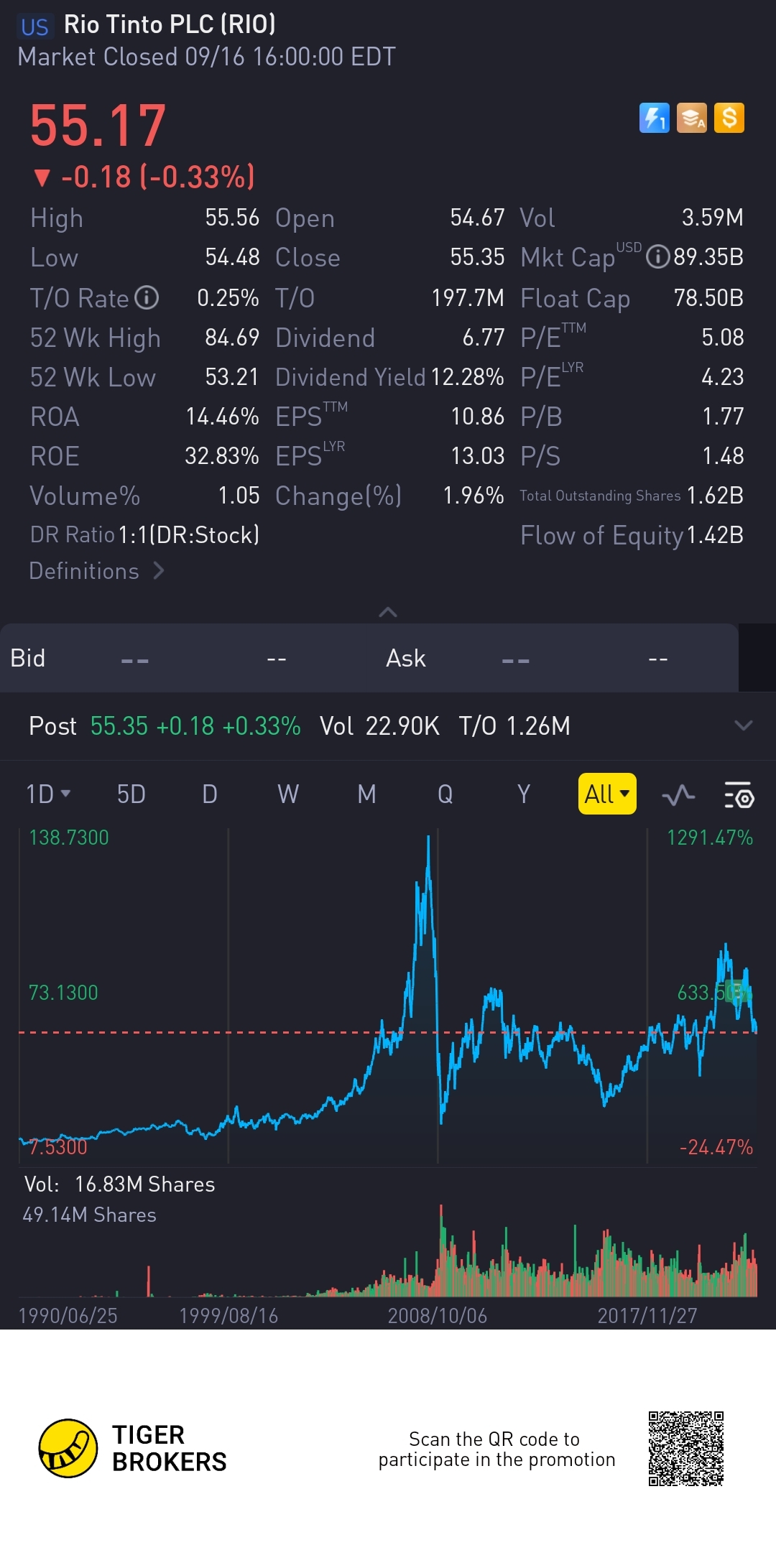Tap the -24.47% chart percentage label
The width and height of the screenshot is (776, 1568).
[716, 1147]
